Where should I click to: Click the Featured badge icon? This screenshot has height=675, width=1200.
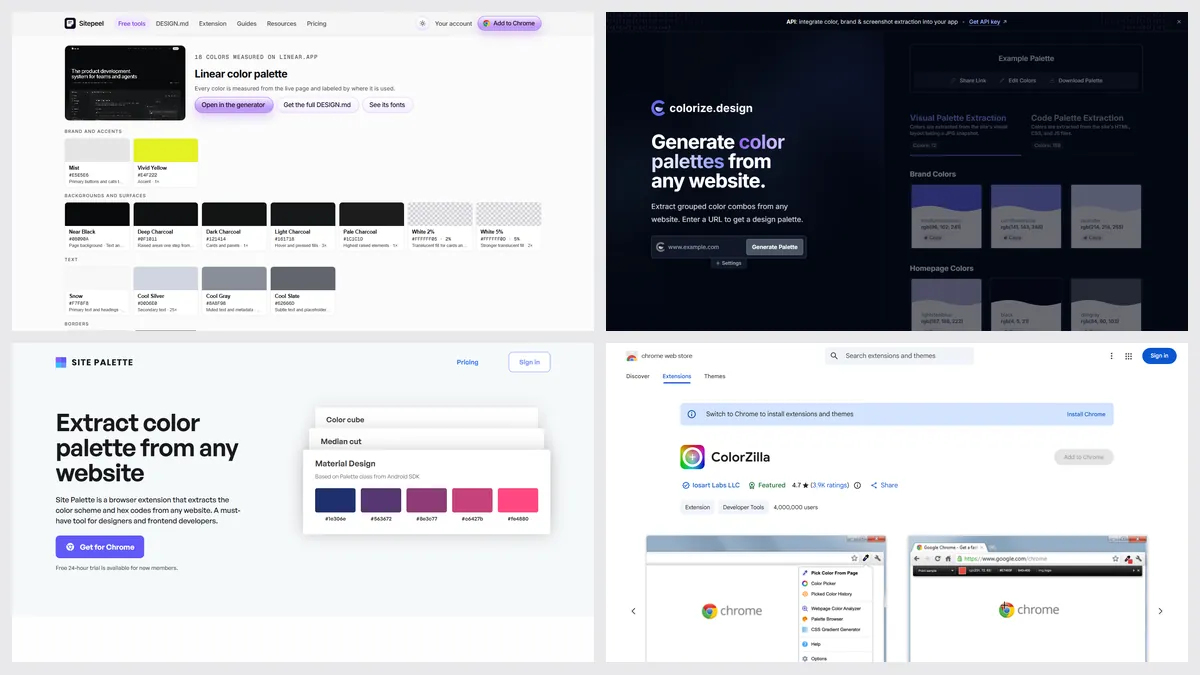751,485
